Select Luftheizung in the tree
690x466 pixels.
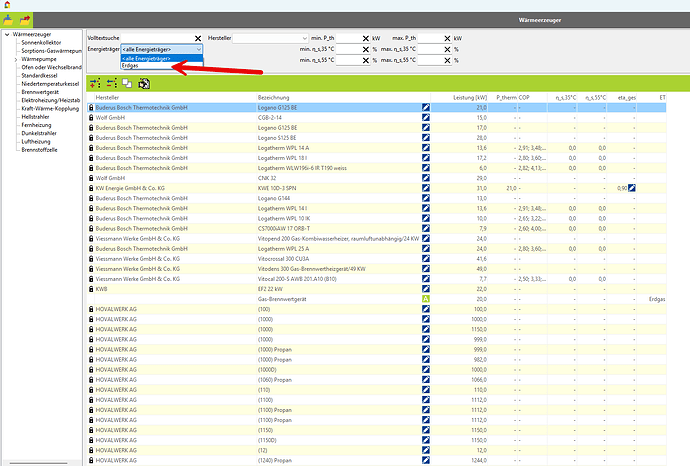[36, 142]
